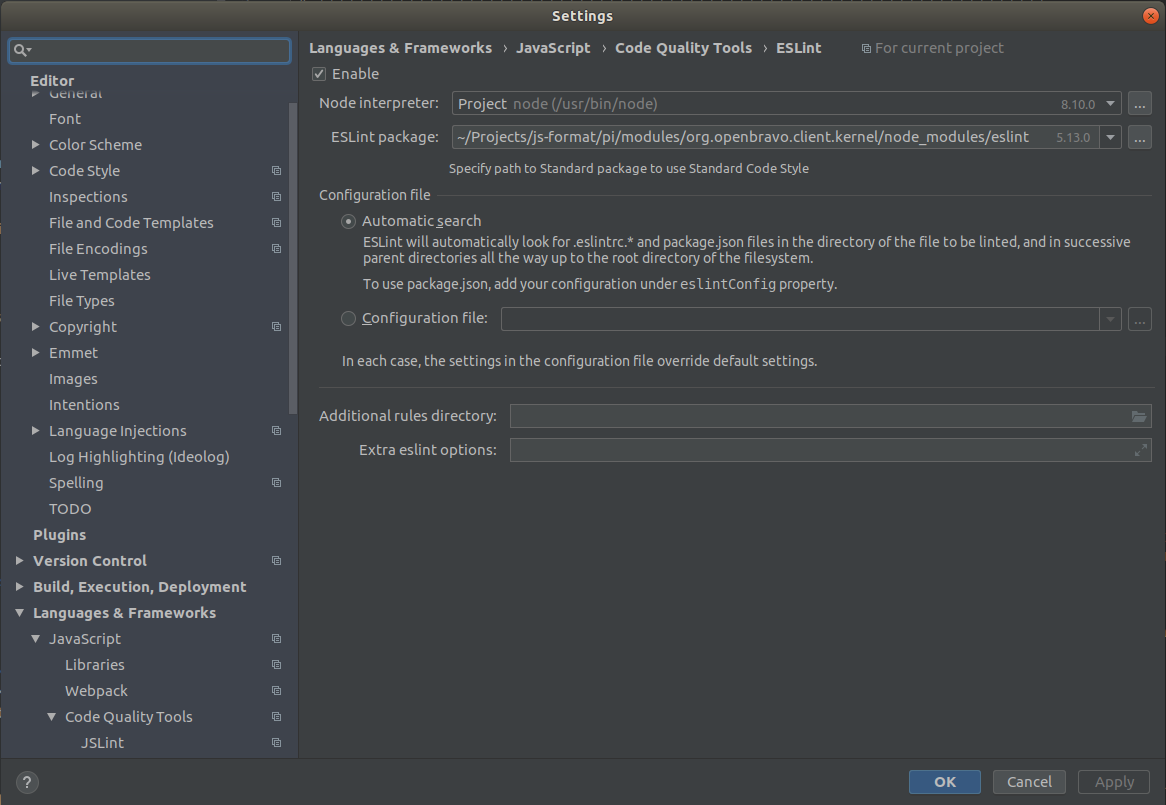Click browse button next to ESLint package
The height and width of the screenshot is (805, 1166).
(1139, 137)
